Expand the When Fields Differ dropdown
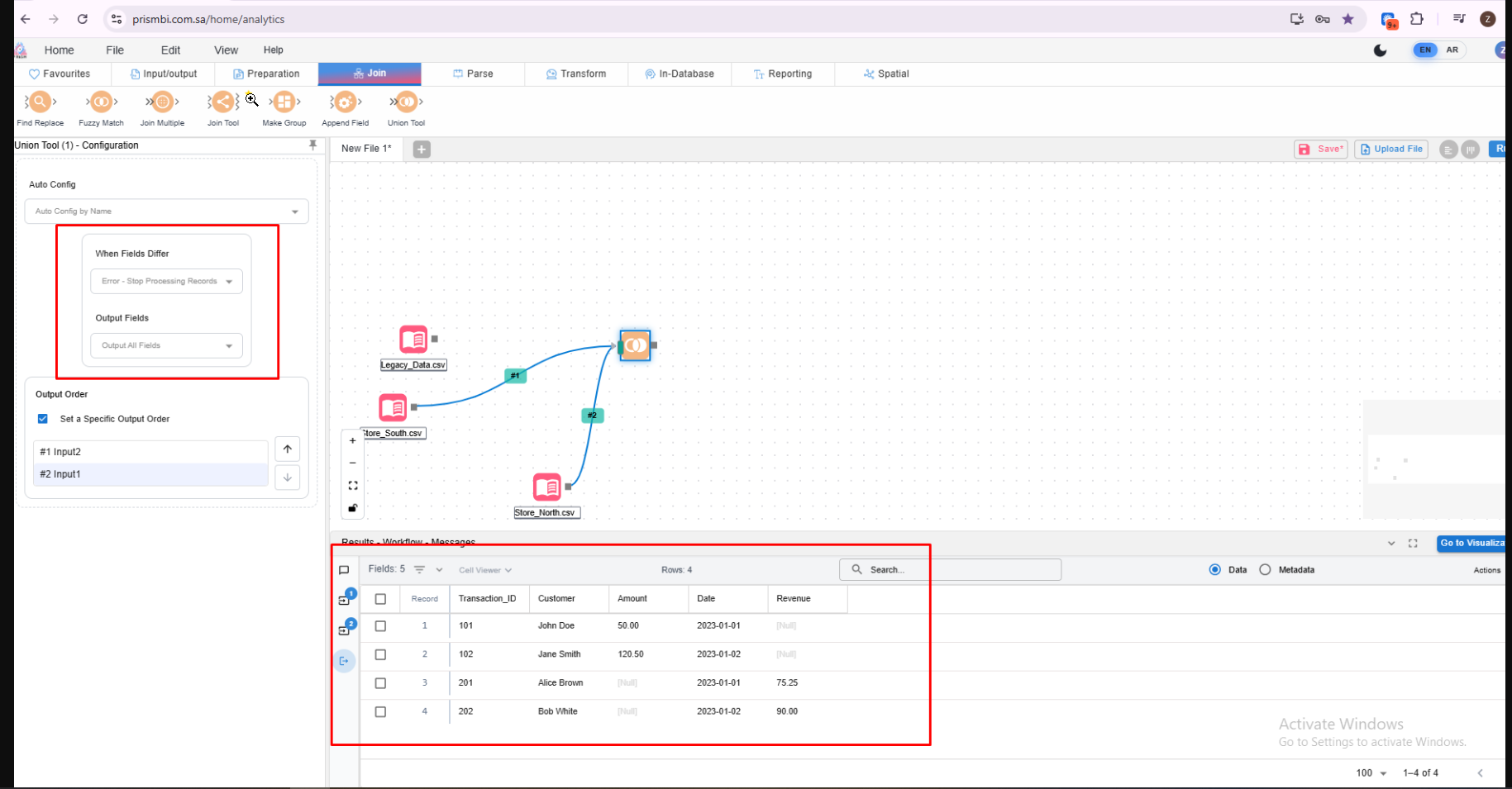This screenshot has width=1512, height=789. [166, 282]
